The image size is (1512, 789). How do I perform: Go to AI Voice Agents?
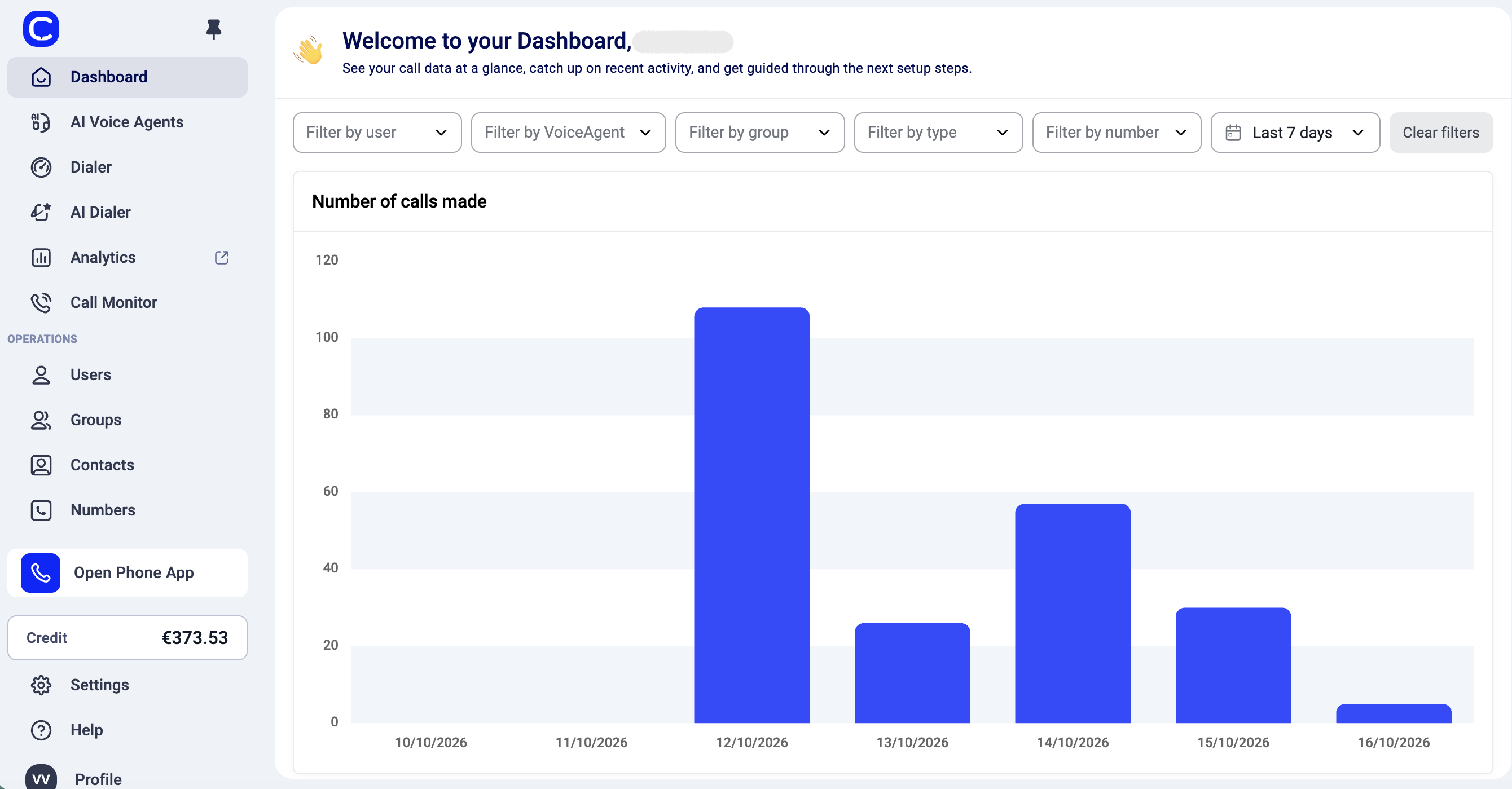pyautogui.click(x=128, y=122)
